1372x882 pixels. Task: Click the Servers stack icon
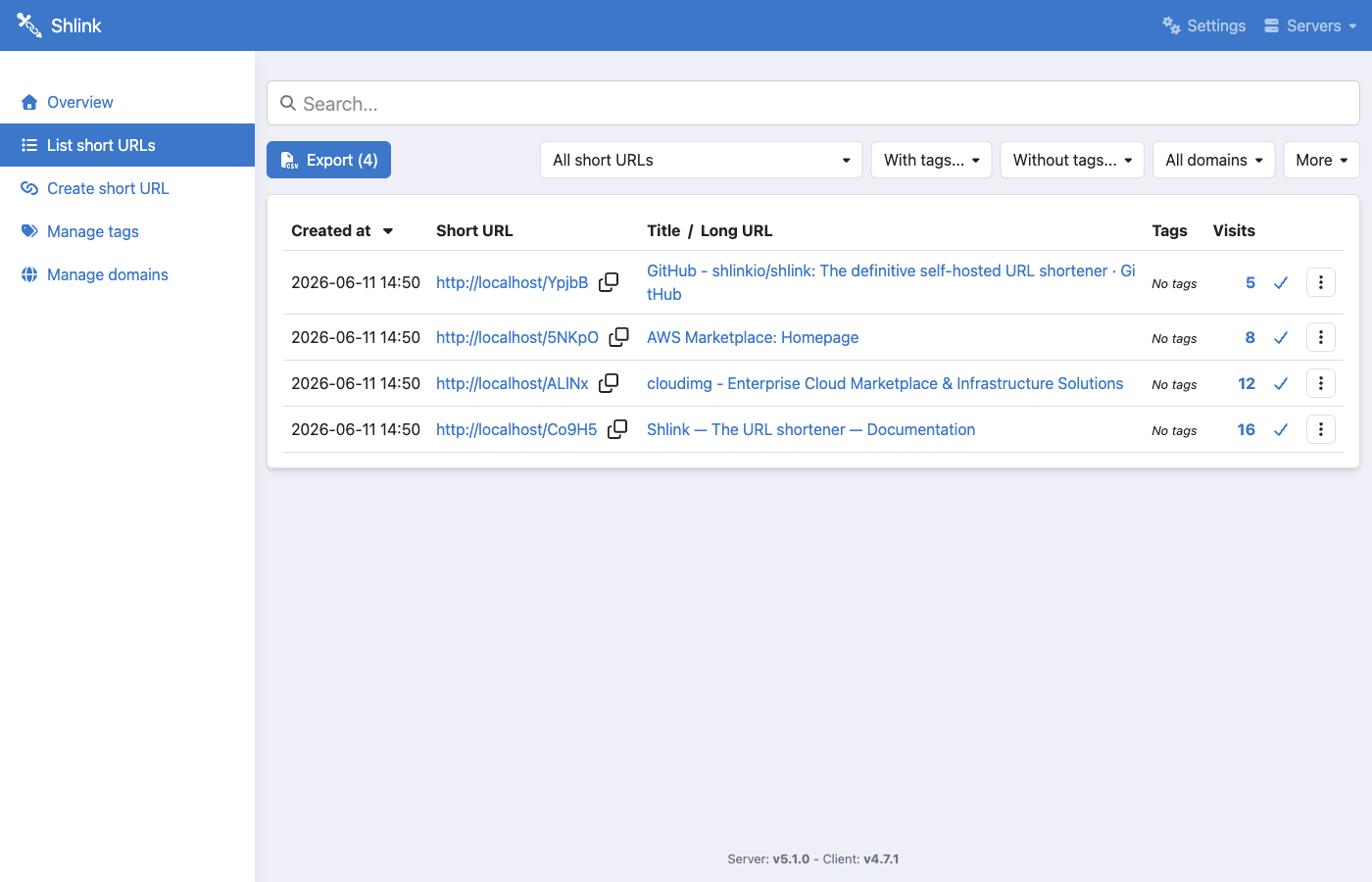(1271, 25)
